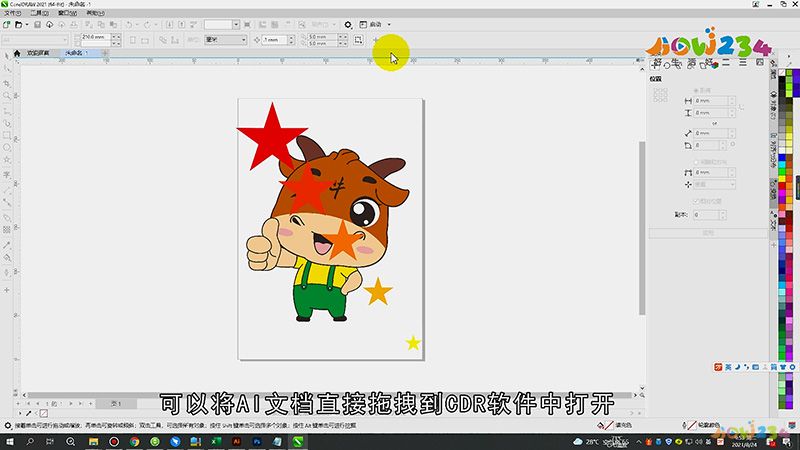The image size is (800, 450).
Task: Click the 副本 copies field
Action: tap(707, 215)
